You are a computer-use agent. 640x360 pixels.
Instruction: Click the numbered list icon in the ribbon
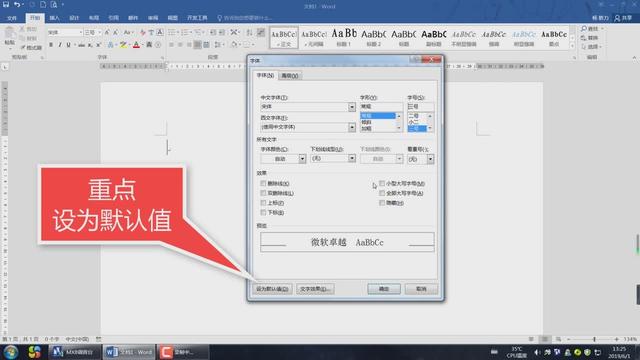185,32
